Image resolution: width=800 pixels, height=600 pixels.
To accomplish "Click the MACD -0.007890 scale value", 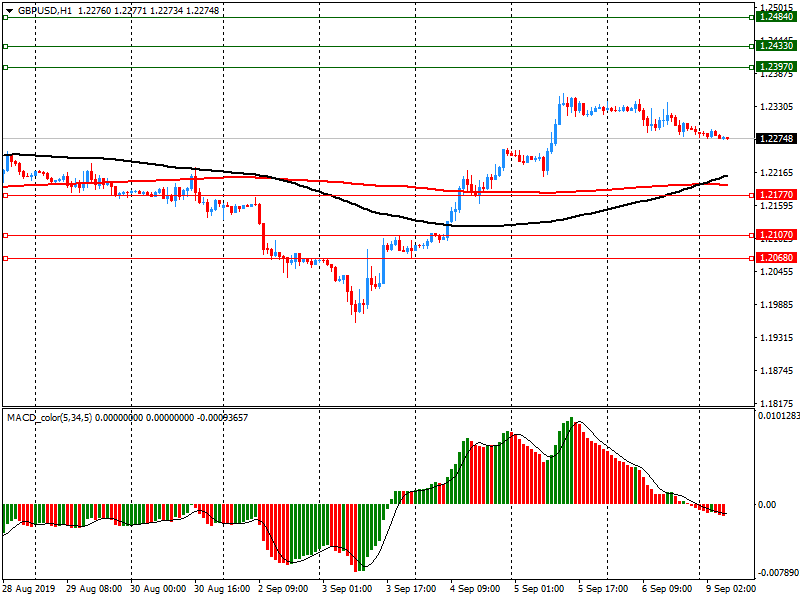I will [x=779, y=572].
